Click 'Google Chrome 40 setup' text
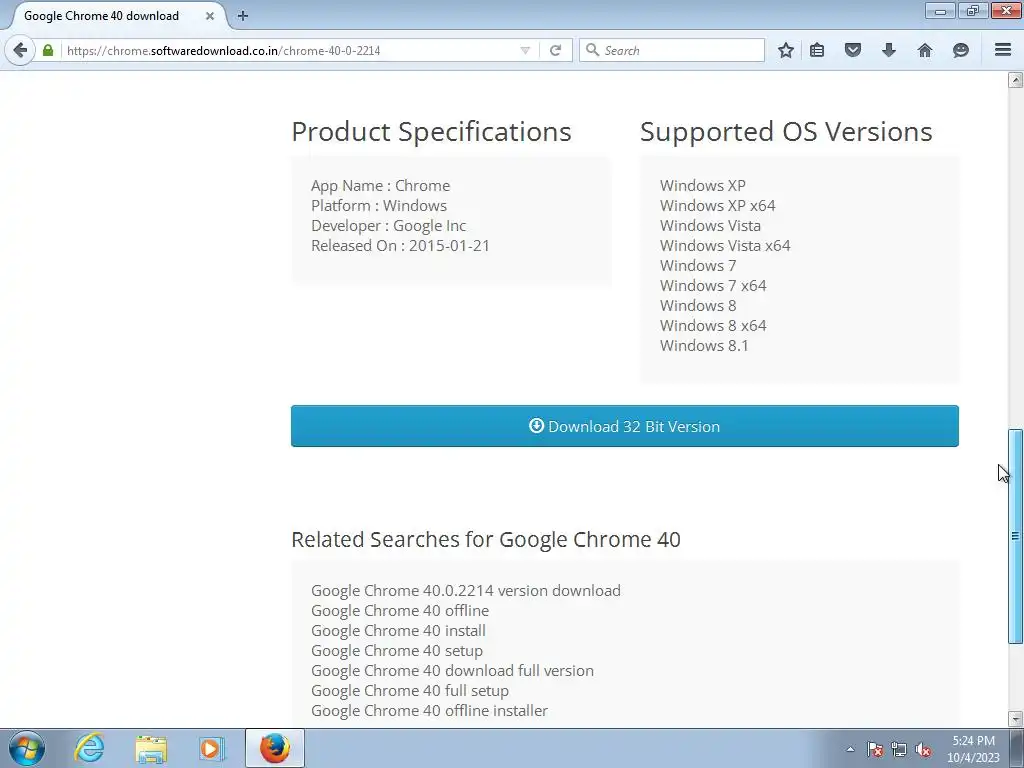1024x768 pixels. pos(397,651)
